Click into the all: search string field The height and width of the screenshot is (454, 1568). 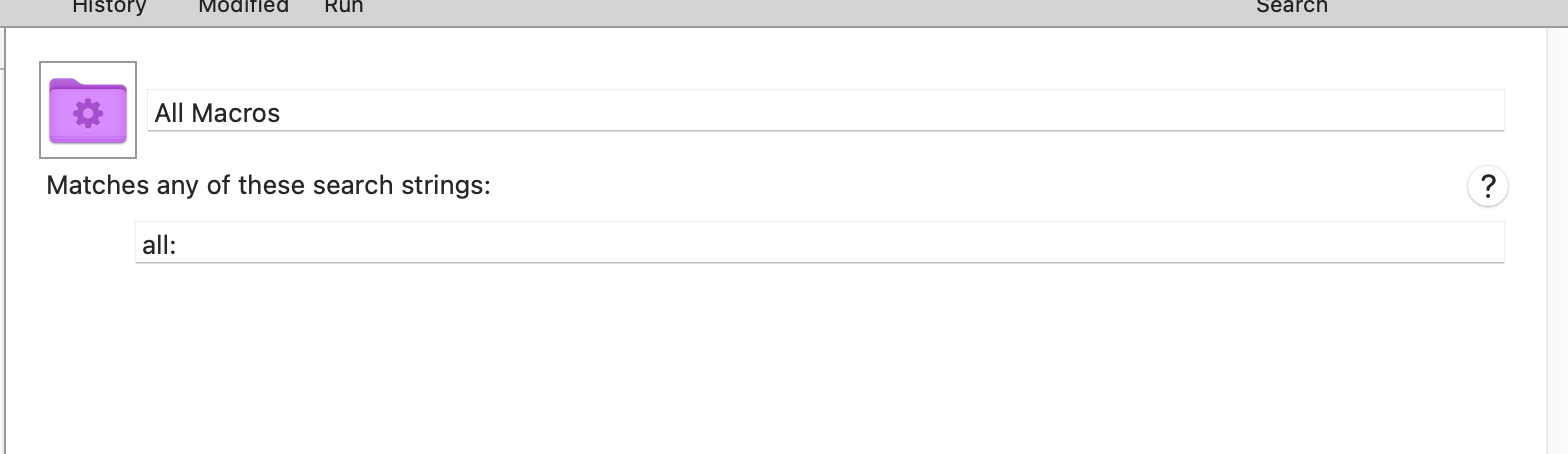[819, 242]
